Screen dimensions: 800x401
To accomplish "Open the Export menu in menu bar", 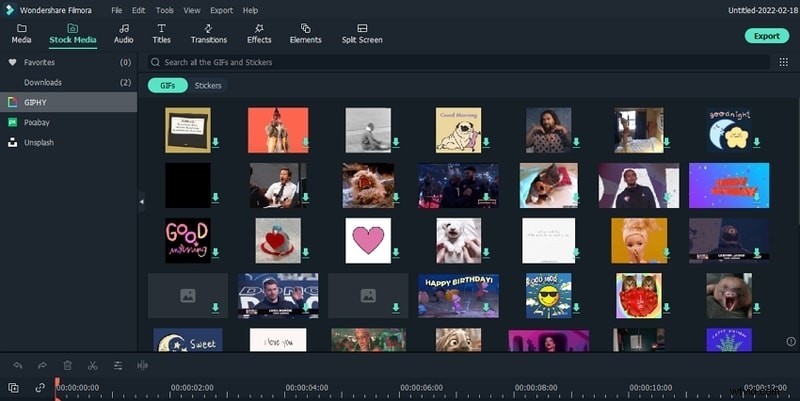I will click(x=221, y=10).
